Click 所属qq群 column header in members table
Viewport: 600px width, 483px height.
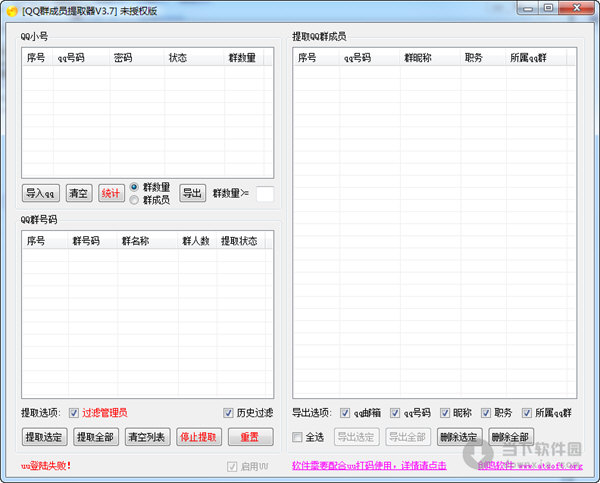pos(536,58)
